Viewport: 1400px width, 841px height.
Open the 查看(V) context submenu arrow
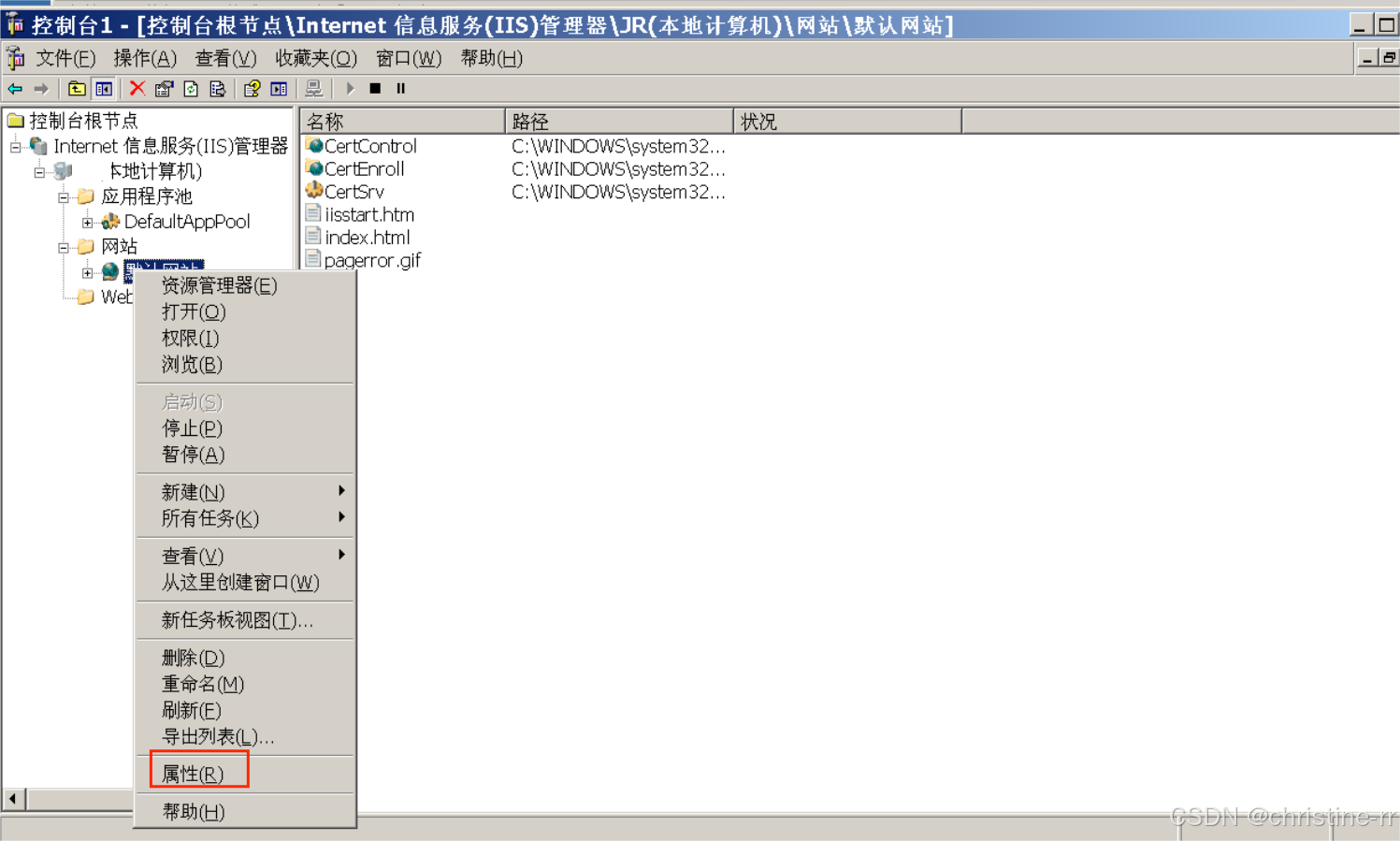pyautogui.click(x=341, y=555)
